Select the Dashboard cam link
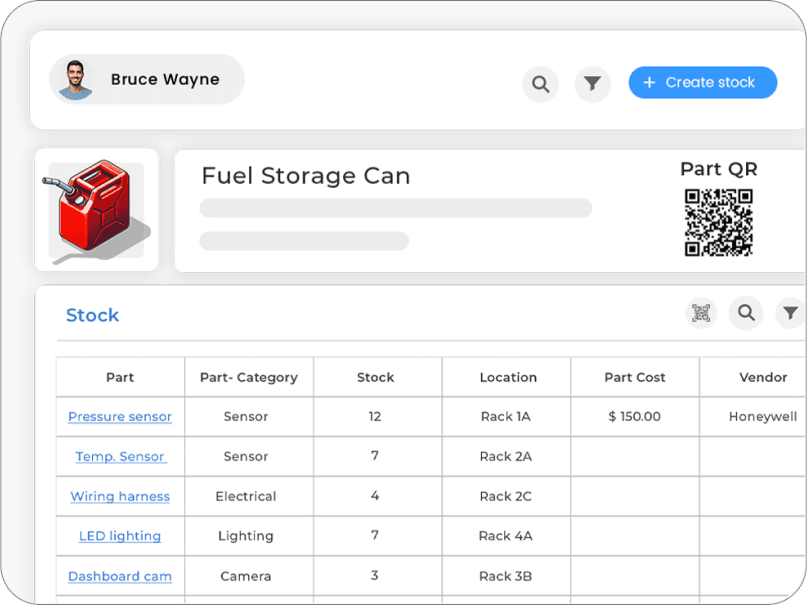This screenshot has width=807, height=605. click(x=120, y=576)
